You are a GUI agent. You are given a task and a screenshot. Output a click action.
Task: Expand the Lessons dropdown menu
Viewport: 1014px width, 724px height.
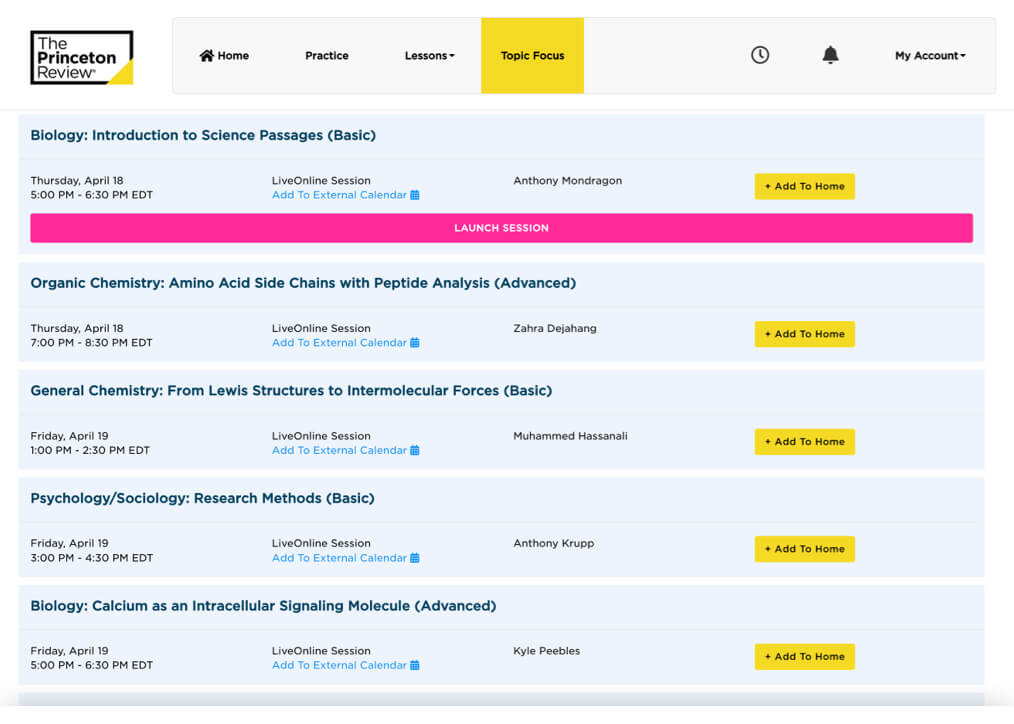tap(429, 56)
